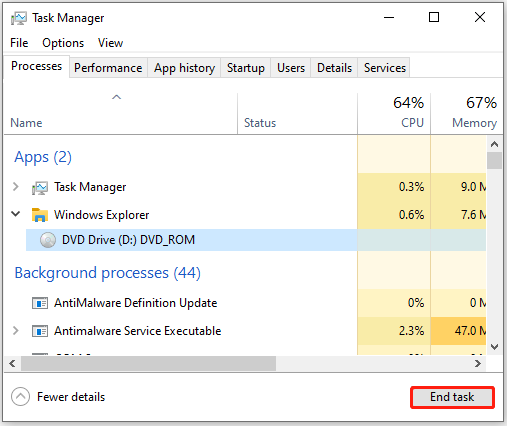Click the Fewer details circular arrow icon

[x=20, y=397]
